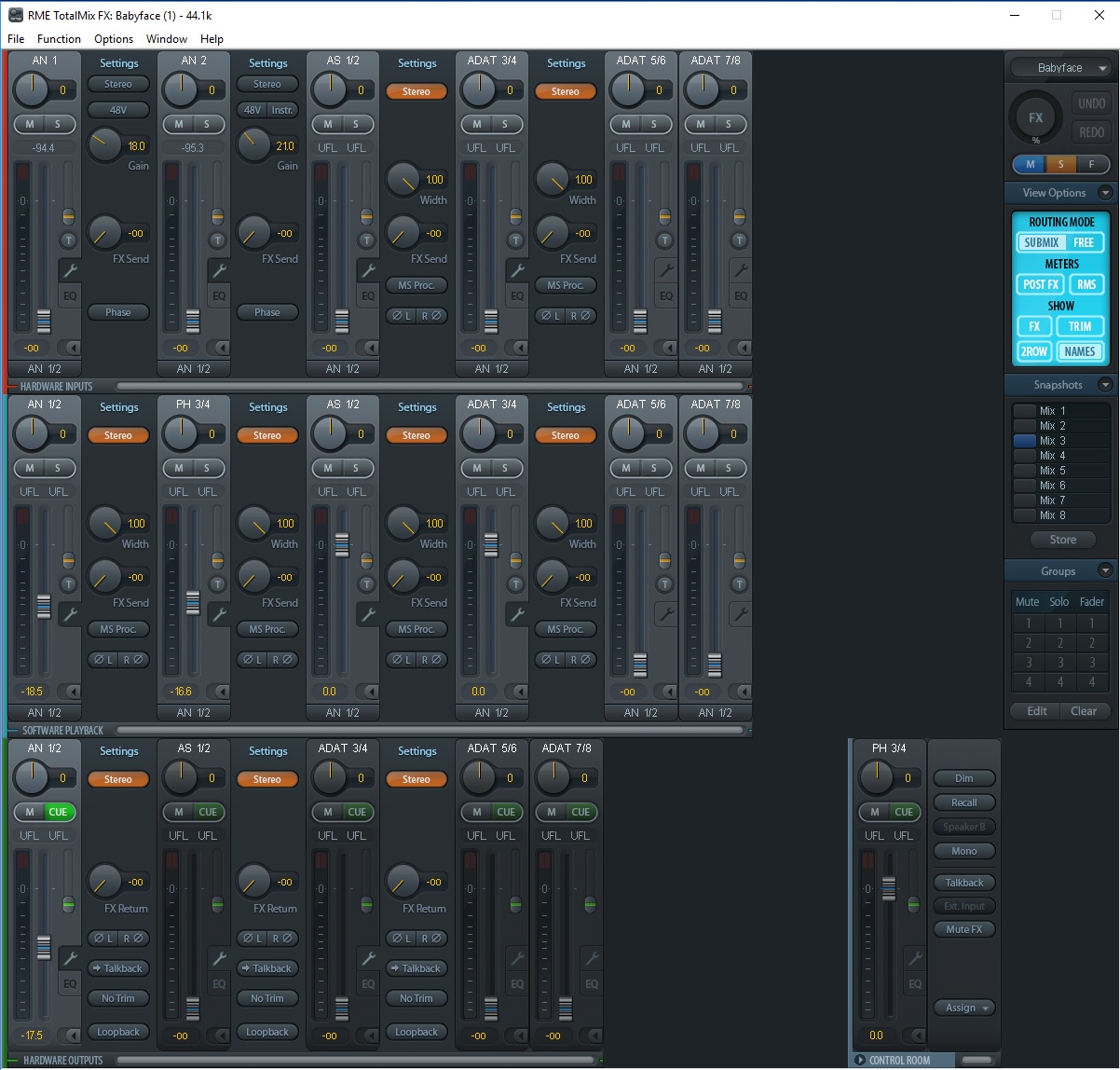Collapse the View Options panel
Screen dimensions: 1120x1070
pos(1105,193)
